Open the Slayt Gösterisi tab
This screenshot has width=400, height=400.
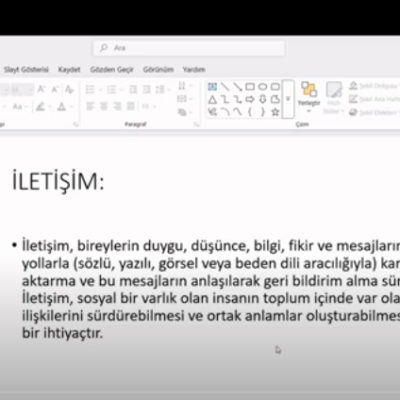26,70
